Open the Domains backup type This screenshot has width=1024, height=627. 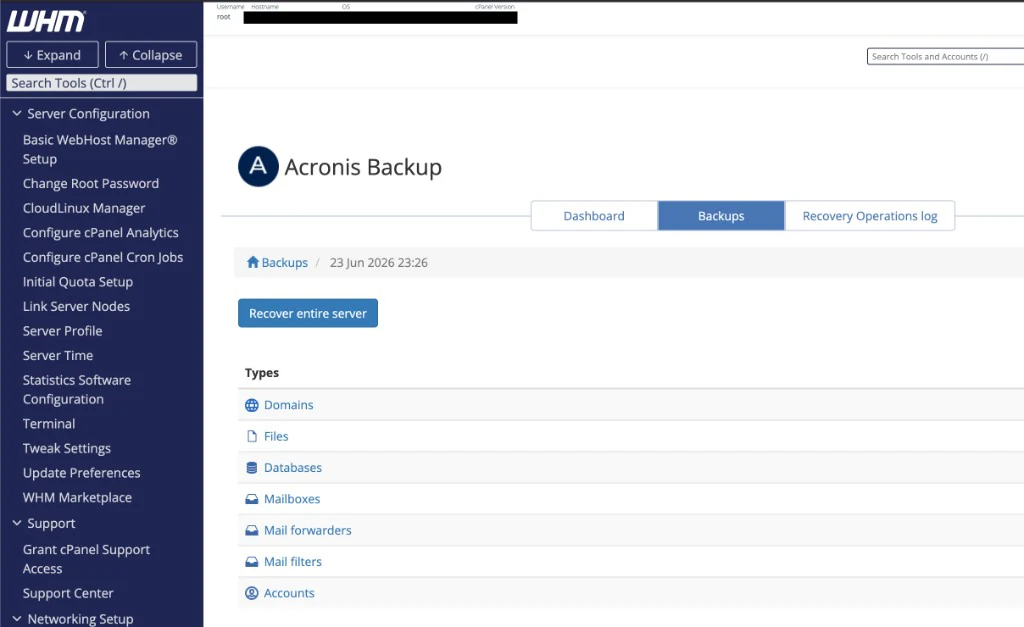[x=289, y=405]
